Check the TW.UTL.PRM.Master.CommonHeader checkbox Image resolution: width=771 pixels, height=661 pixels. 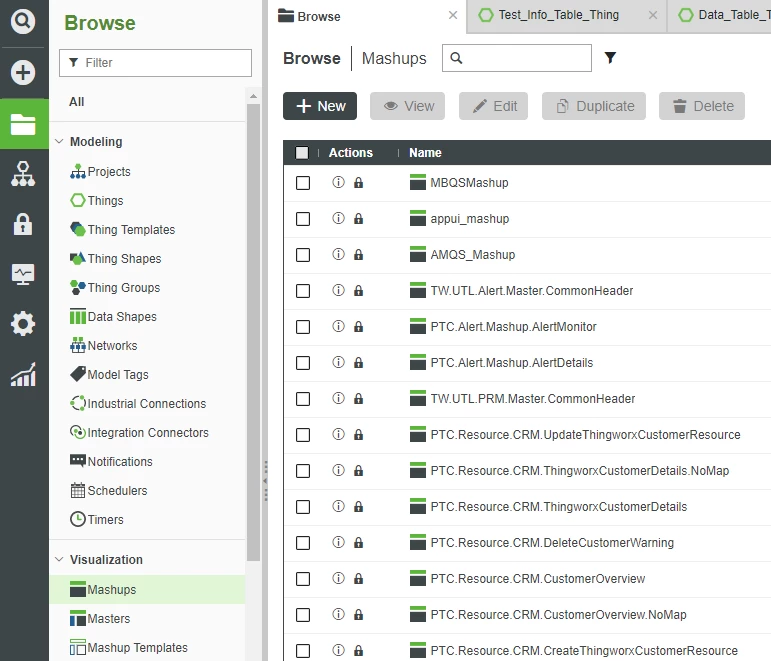click(303, 399)
